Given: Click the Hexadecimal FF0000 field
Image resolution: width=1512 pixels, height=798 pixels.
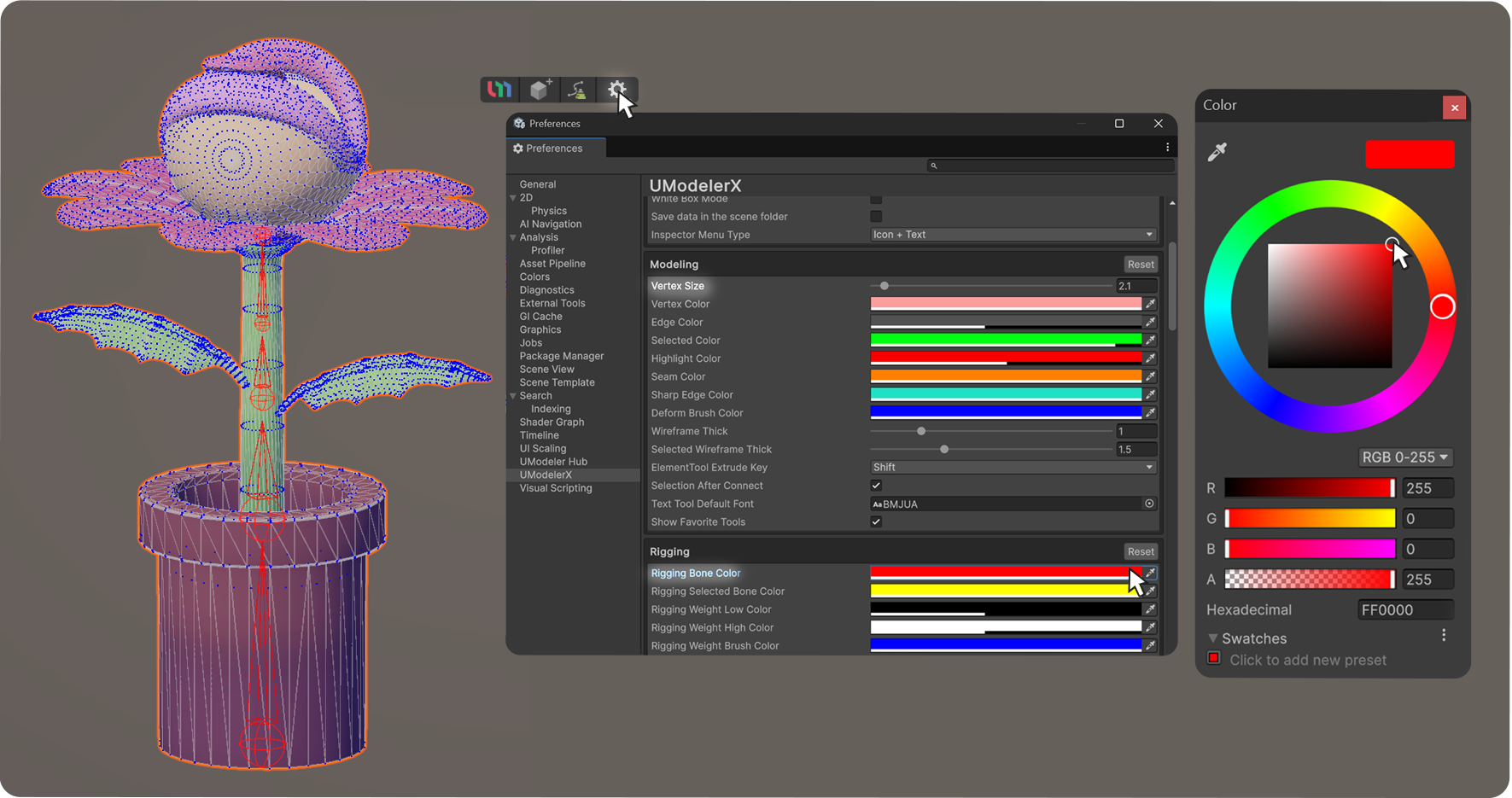Looking at the screenshot, I should [x=1405, y=609].
